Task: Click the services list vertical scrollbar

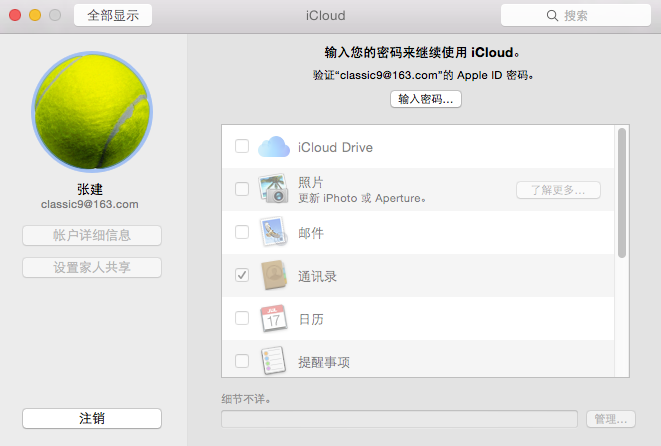Action: pos(622,193)
